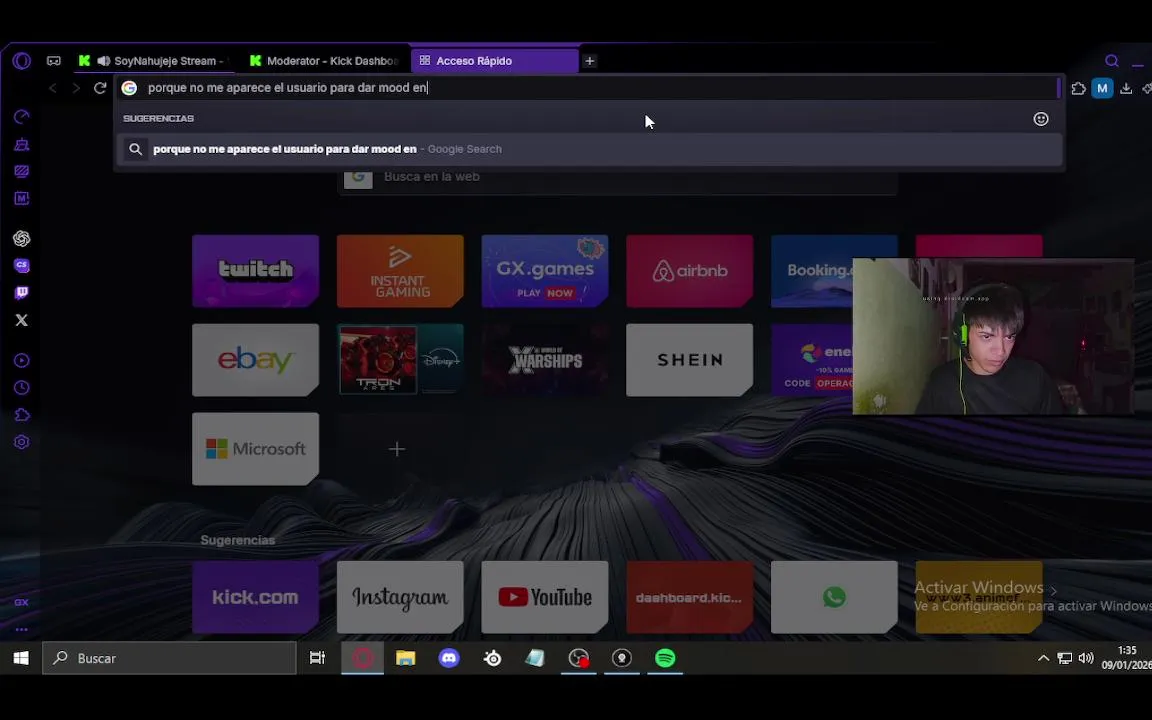Viewport: 1152px width, 720px height.
Task: Open ChatGPT from the sidebar
Action: (x=21, y=238)
